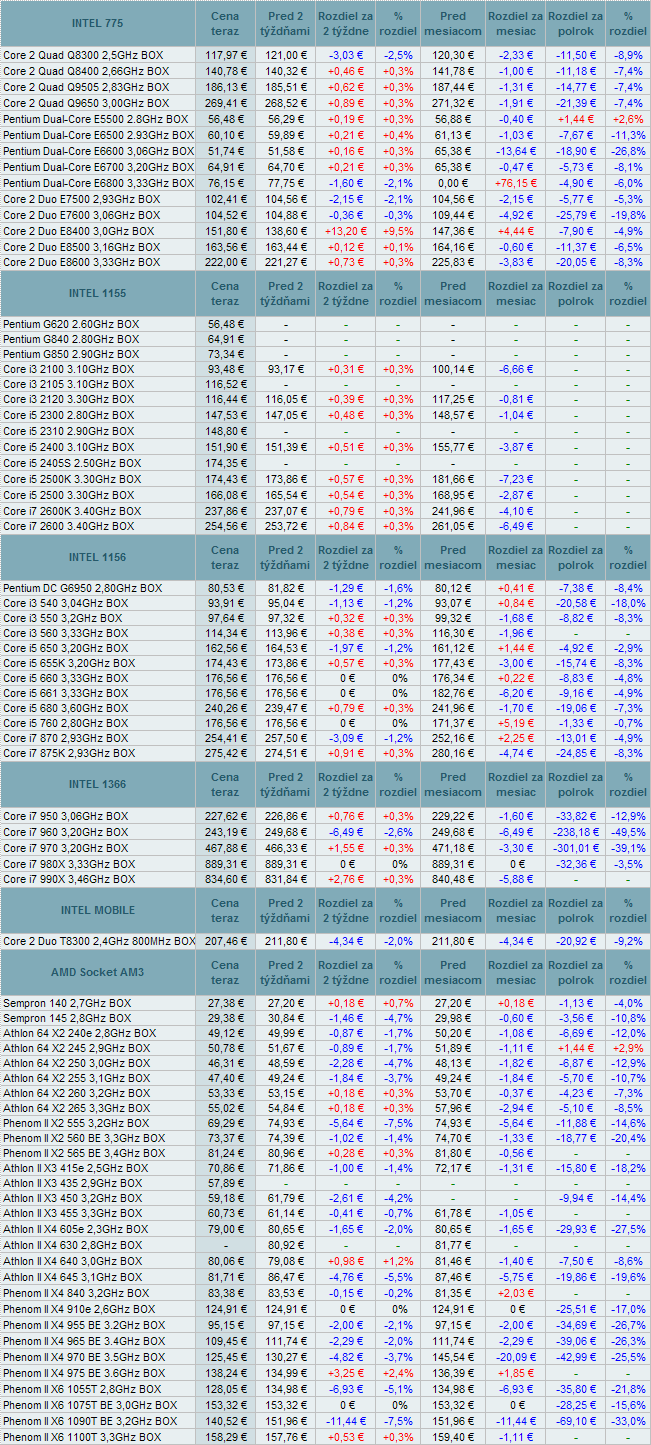
Task: Click 100,14 € month-ago price of i3 2100
Action: click(452, 370)
